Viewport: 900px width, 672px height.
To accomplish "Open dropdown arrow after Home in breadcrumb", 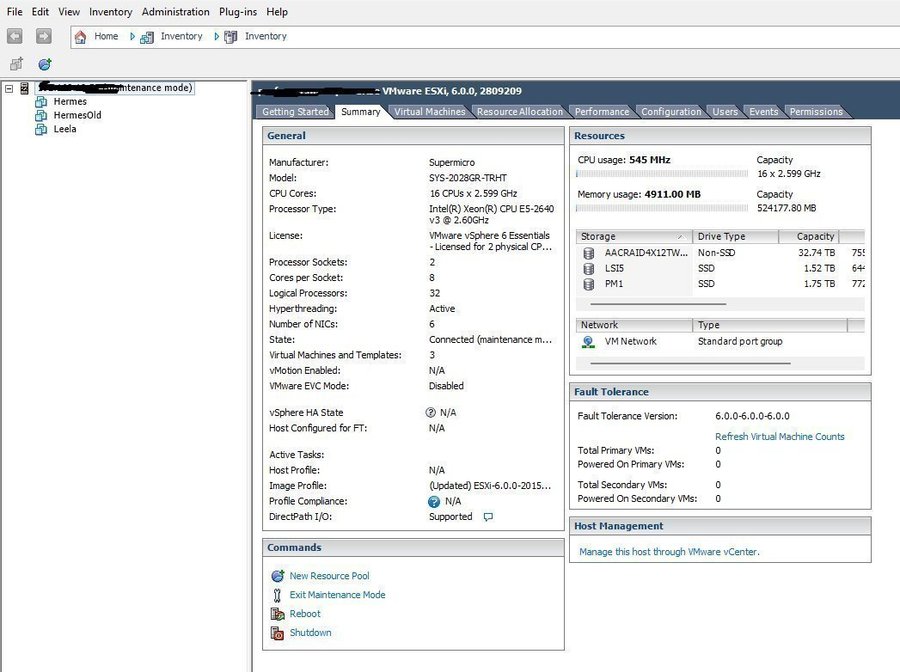I will pos(131,37).
